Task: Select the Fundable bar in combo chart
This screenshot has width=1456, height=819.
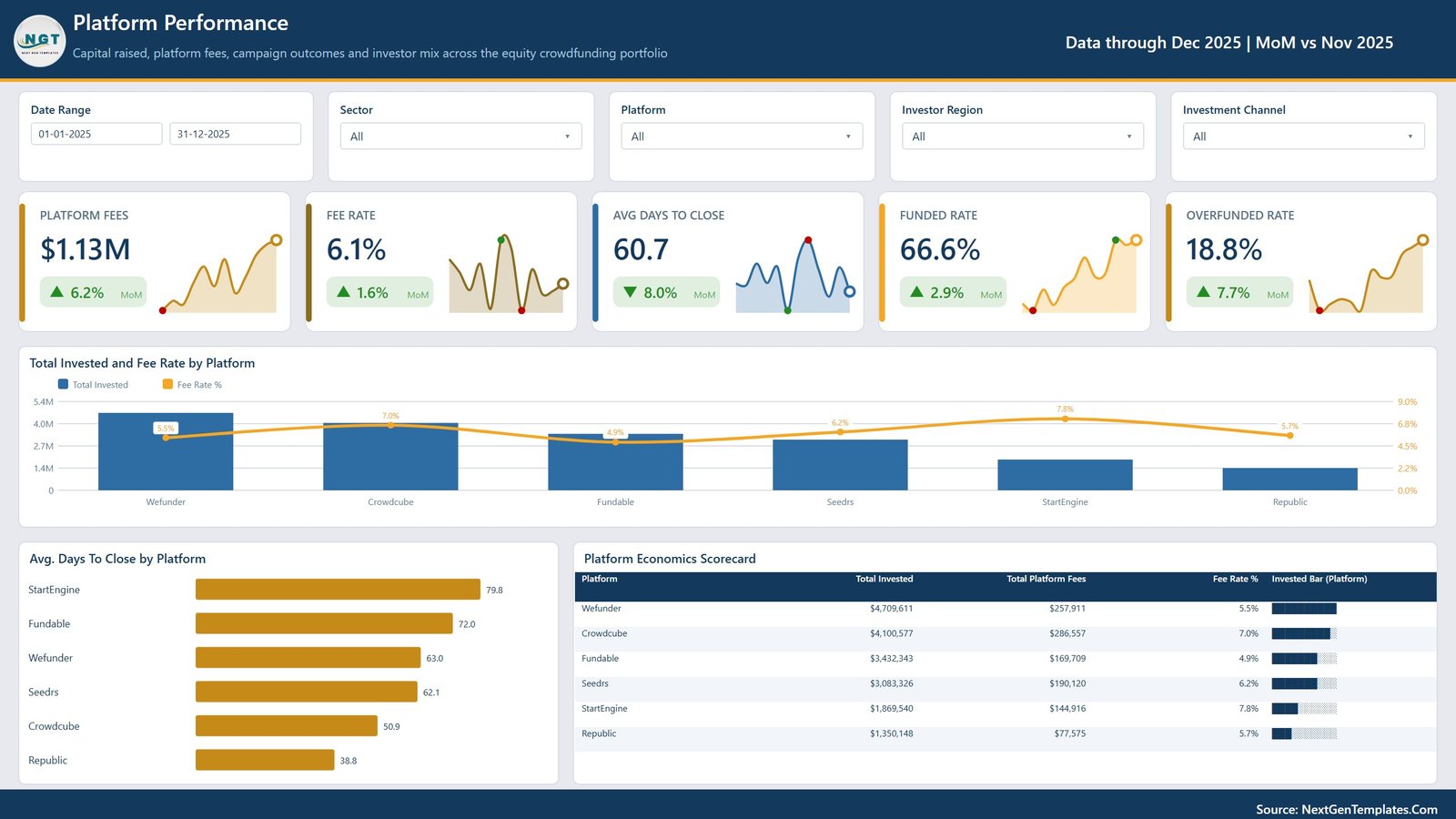Action: click(615, 462)
